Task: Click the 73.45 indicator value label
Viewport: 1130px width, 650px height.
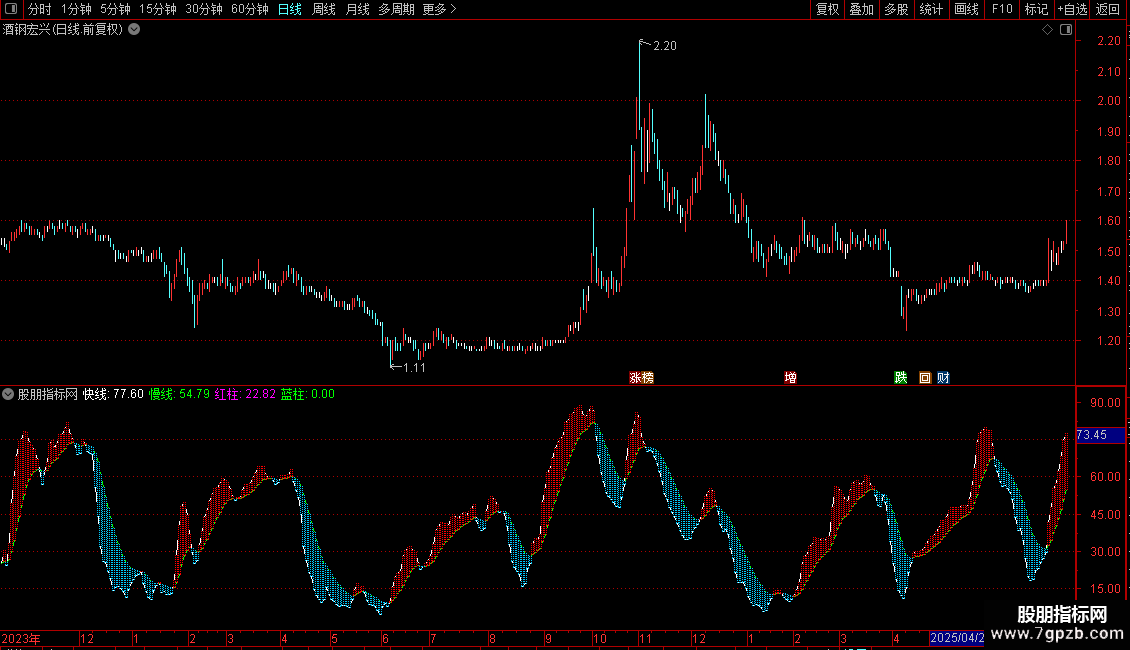Action: point(1100,435)
